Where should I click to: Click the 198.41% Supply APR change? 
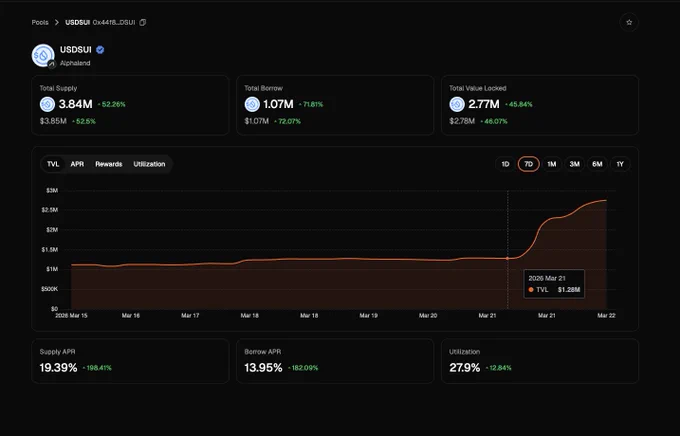(97, 368)
